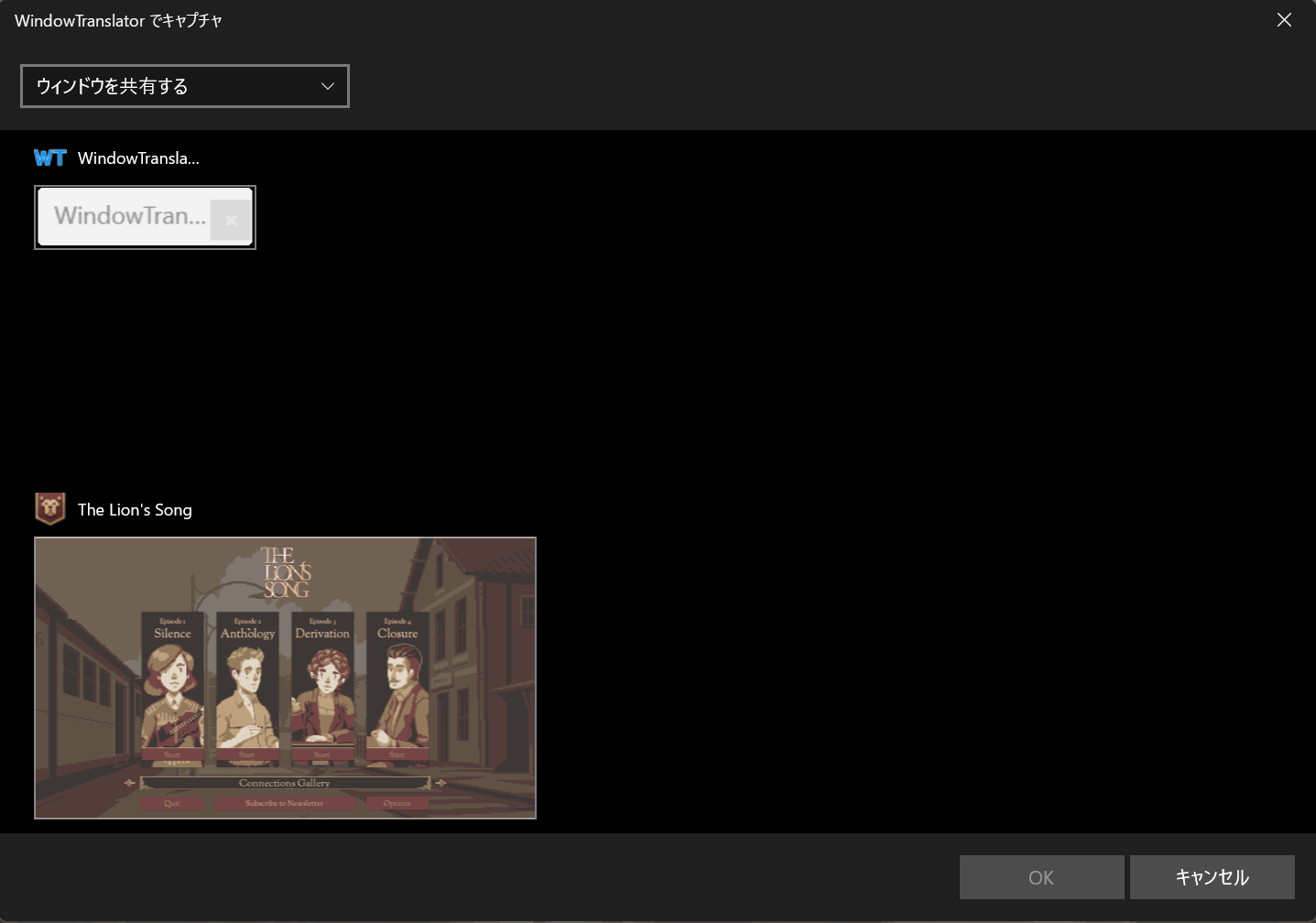The height and width of the screenshot is (923, 1316).
Task: Select the WindowTranslator window thumbnail
Action: pos(145,217)
